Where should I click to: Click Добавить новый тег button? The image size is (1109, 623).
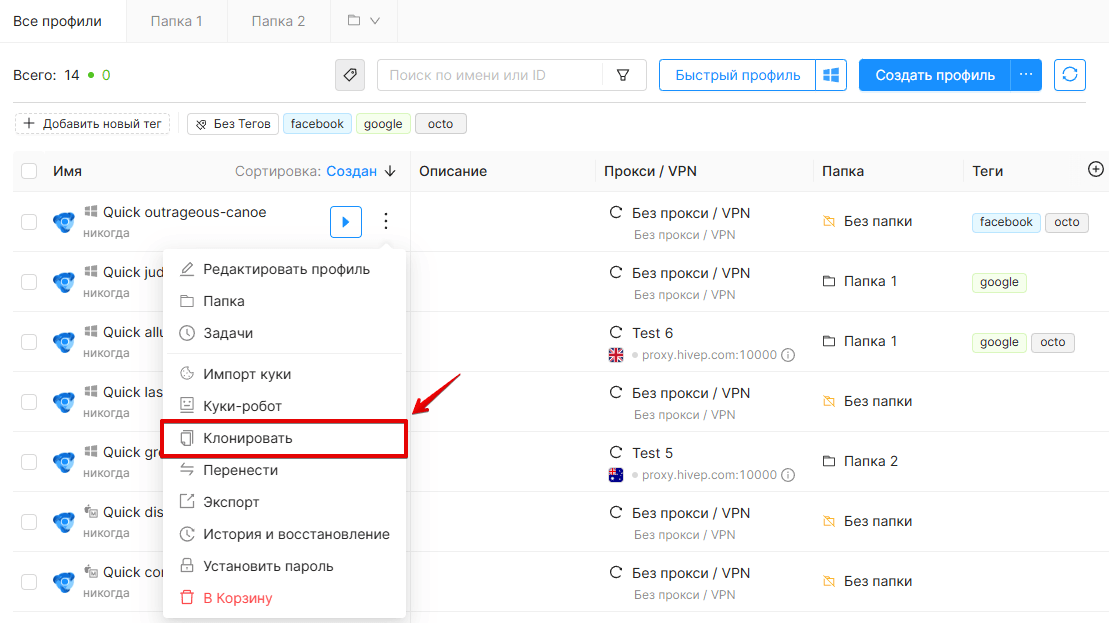coord(93,124)
